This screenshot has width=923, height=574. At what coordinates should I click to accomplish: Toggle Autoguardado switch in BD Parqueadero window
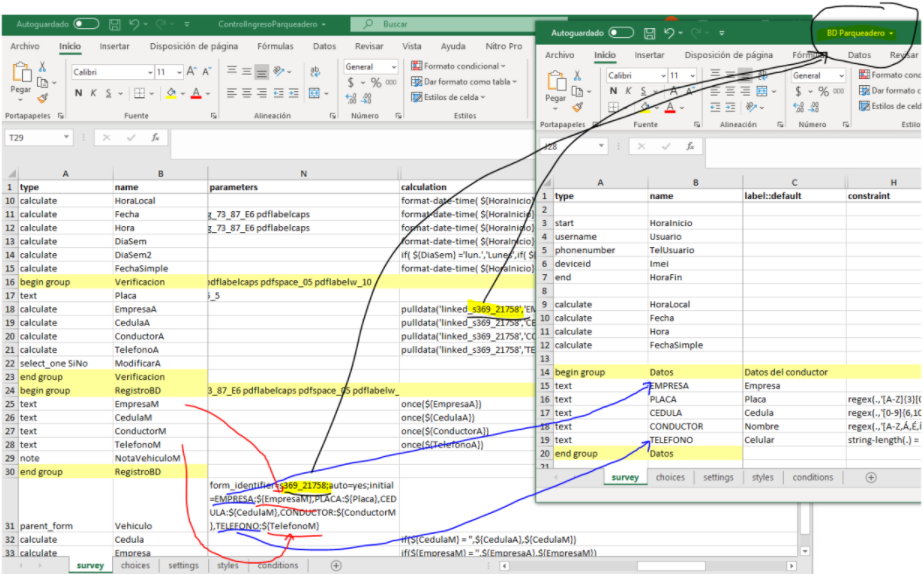[621, 33]
